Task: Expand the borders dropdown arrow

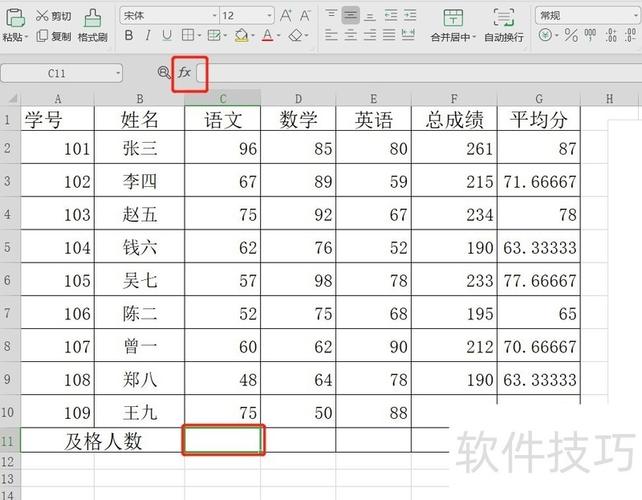Action: point(199,36)
